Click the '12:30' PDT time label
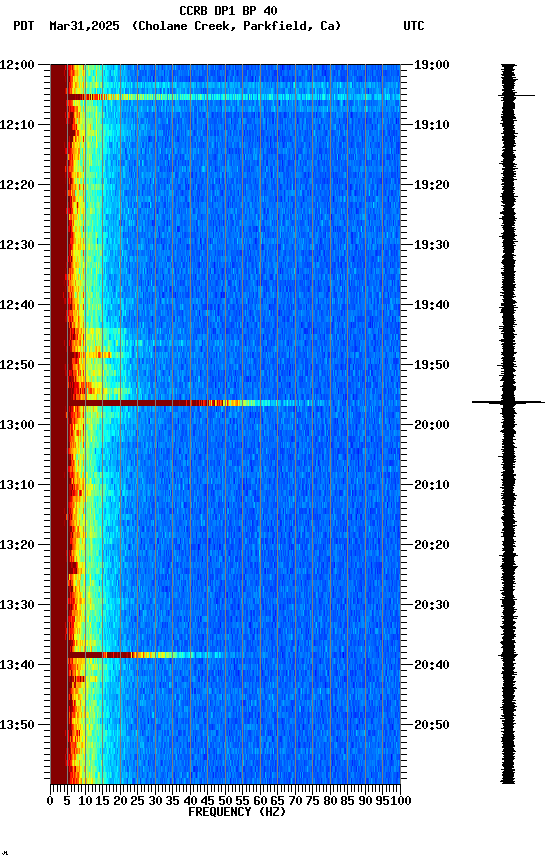Image resolution: width=552 pixels, height=864 pixels. 17,245
